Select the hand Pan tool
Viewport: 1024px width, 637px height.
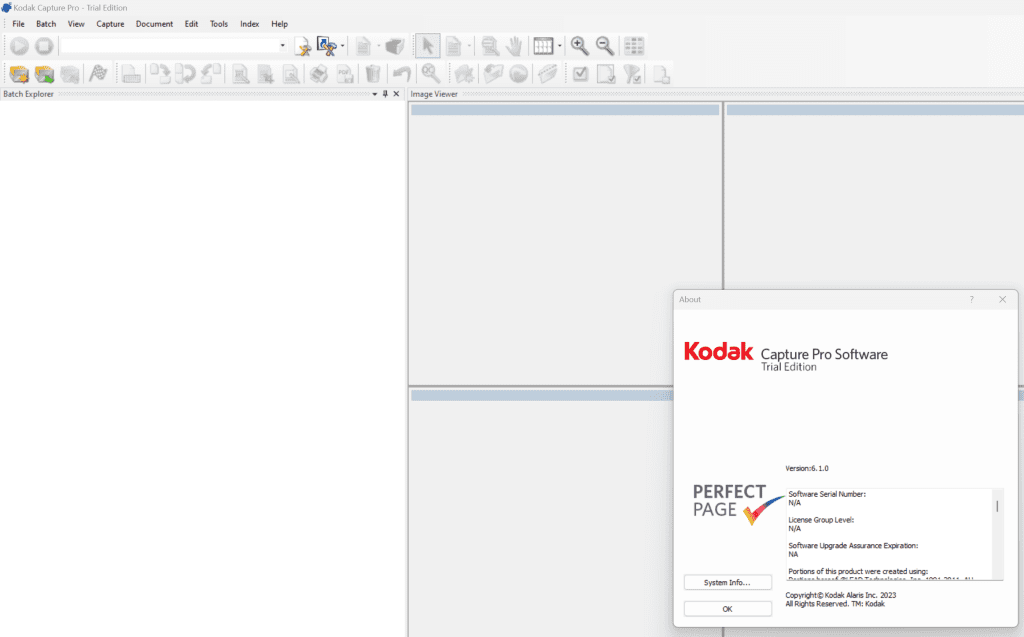pyautogui.click(x=515, y=46)
